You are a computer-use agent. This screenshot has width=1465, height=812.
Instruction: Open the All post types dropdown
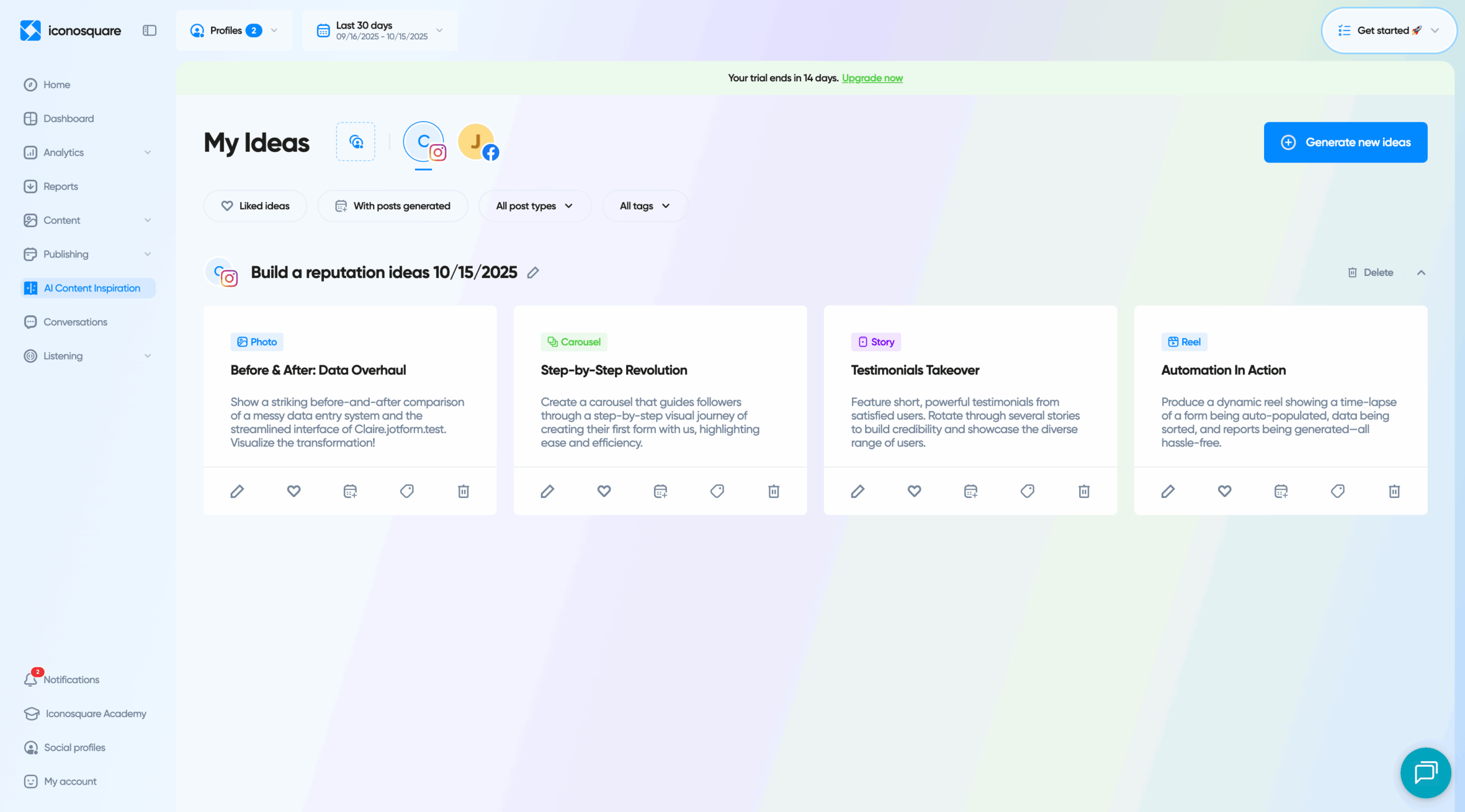click(x=534, y=205)
